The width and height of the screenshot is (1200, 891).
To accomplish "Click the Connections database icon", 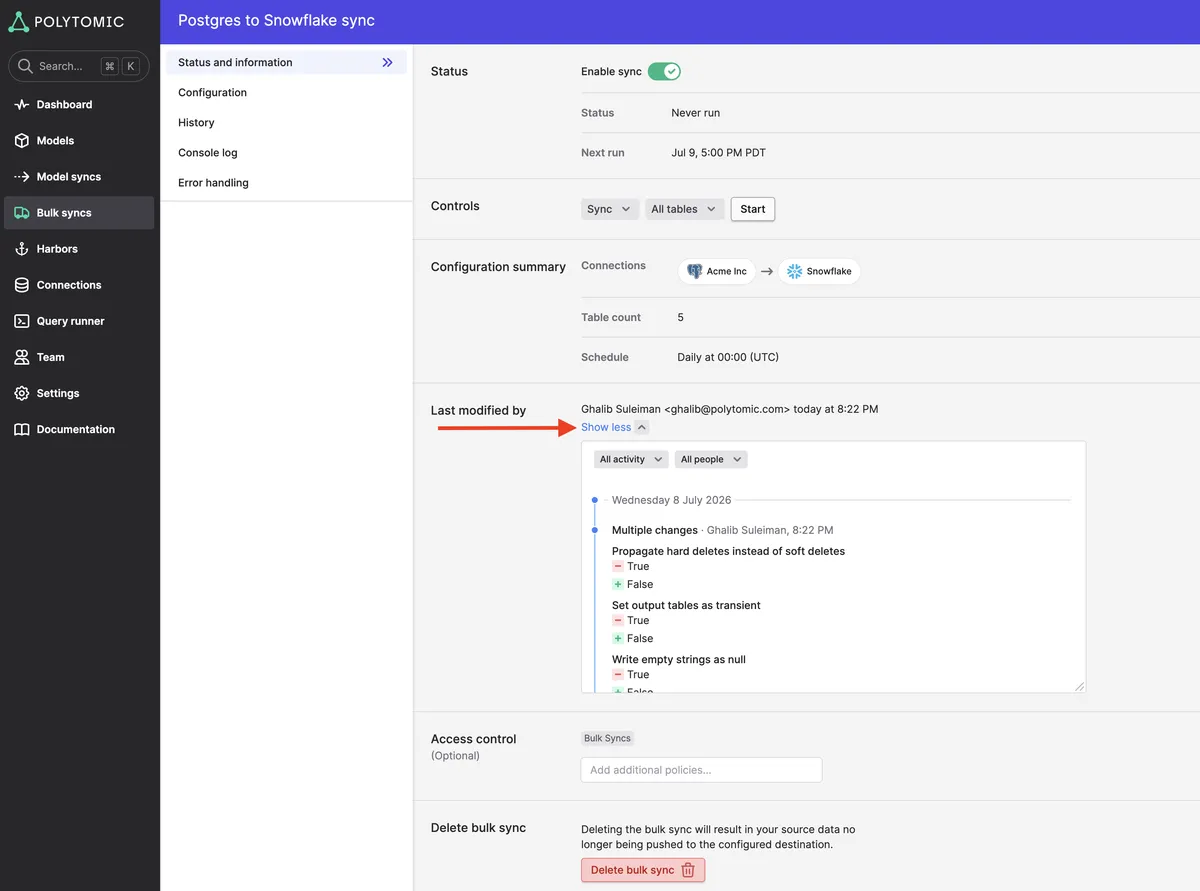I will click(22, 285).
